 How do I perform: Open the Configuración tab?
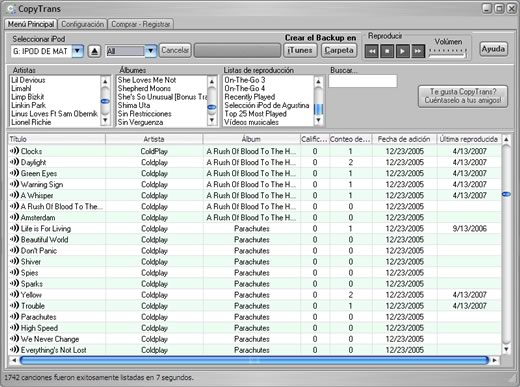82,24
